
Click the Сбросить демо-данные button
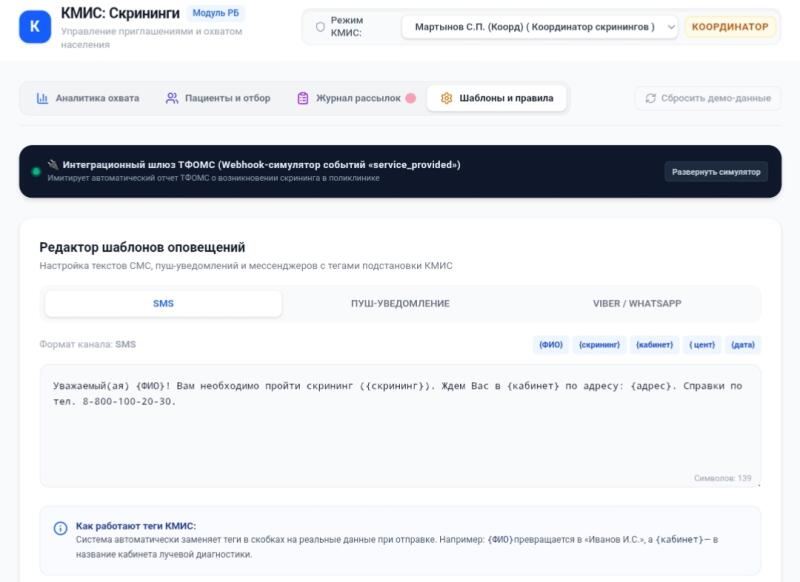[x=708, y=98]
